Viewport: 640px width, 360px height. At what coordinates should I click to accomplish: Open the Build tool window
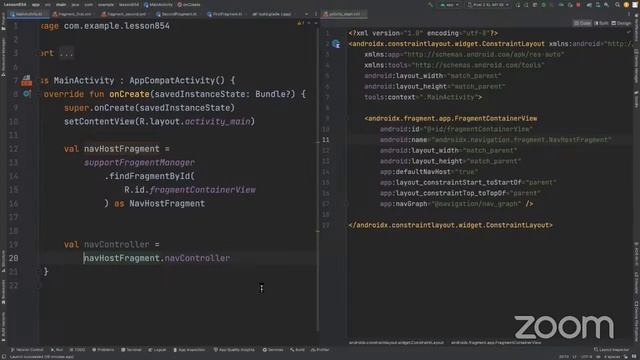(298, 350)
